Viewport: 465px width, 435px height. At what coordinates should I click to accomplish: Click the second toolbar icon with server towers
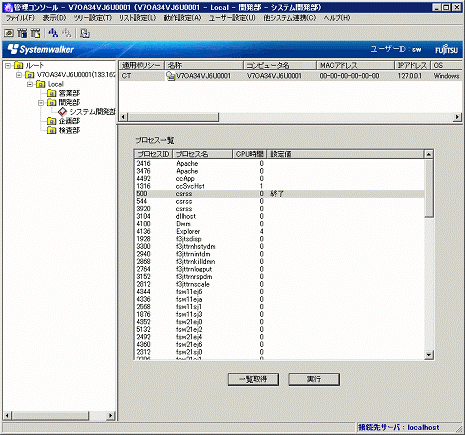click(x=22, y=33)
